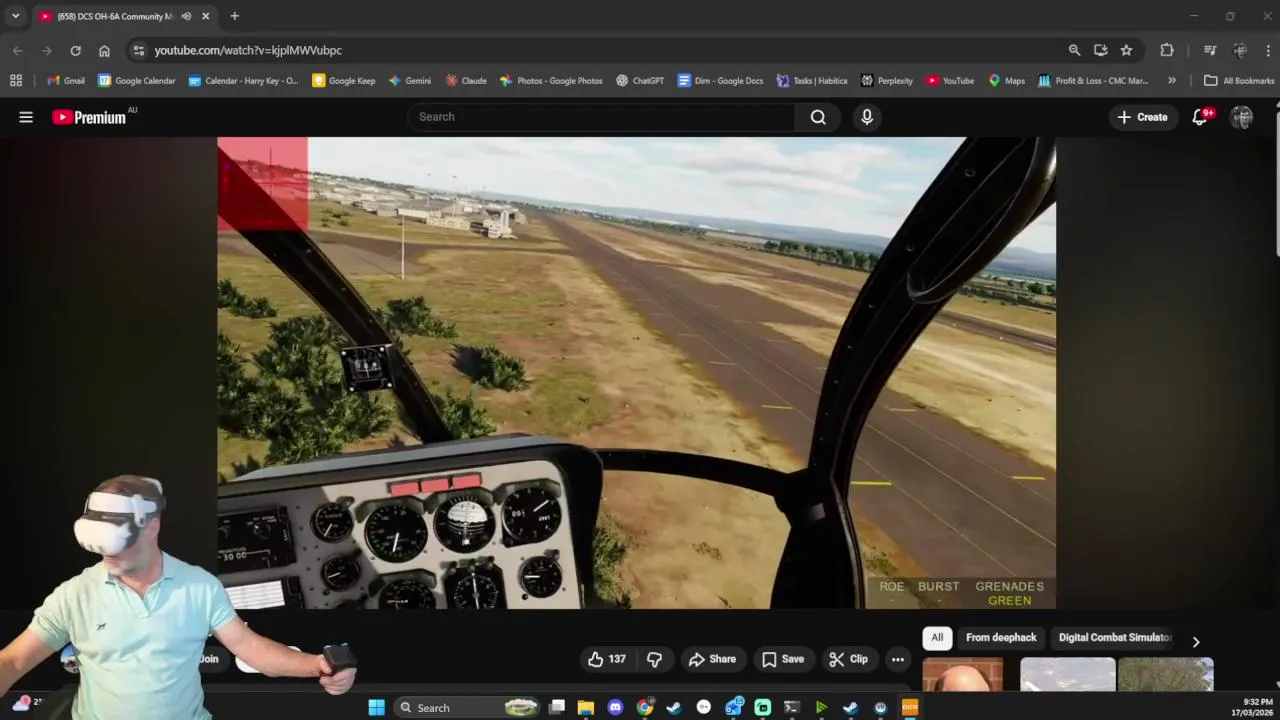Show more chips with the right chevron
Screen dimensions: 1280x720
pos(1196,642)
